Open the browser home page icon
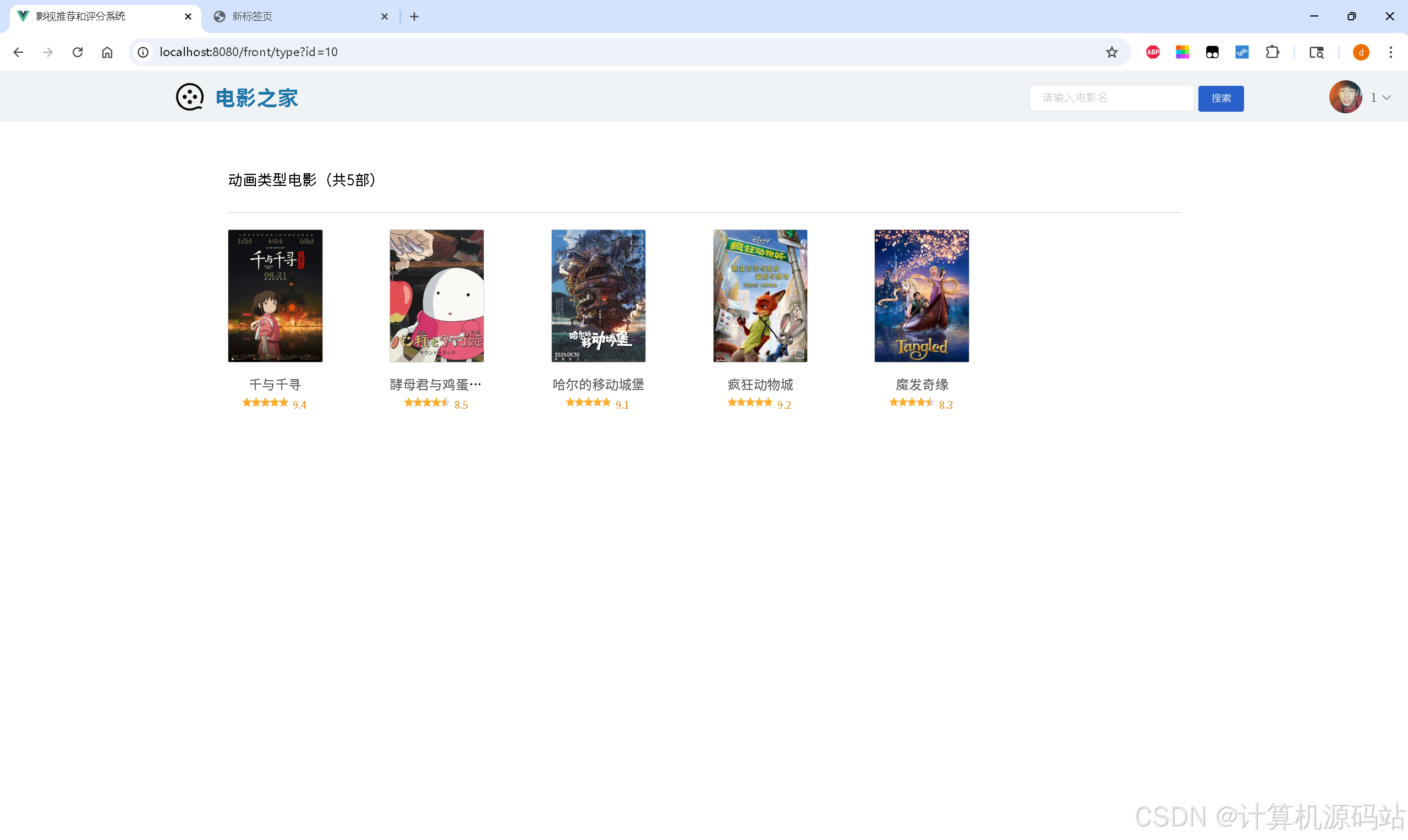The height and width of the screenshot is (840, 1408). (x=107, y=52)
